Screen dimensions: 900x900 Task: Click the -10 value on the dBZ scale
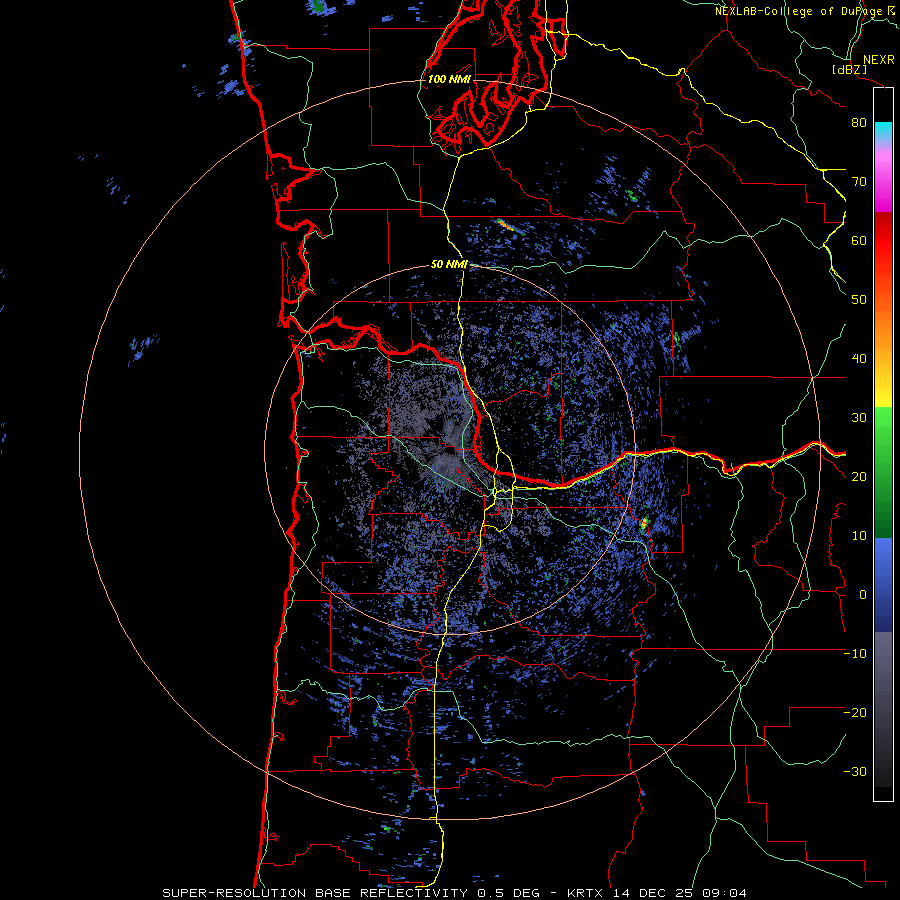pyautogui.click(x=855, y=654)
